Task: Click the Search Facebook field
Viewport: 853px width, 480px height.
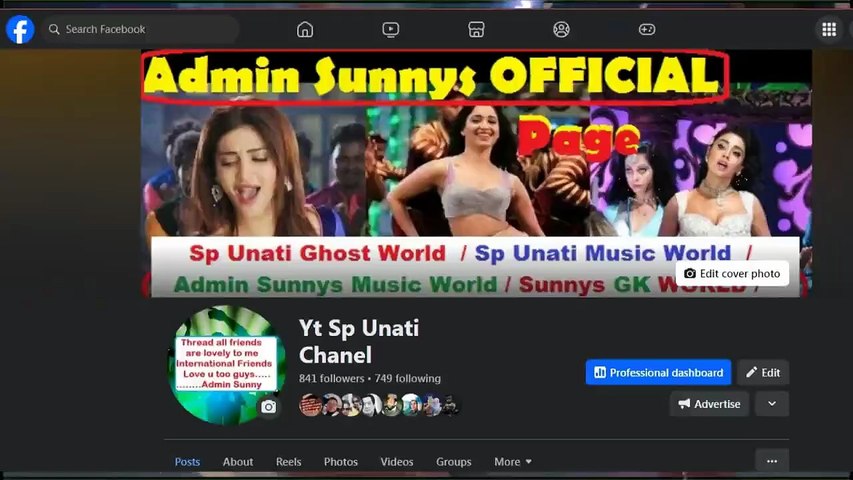Action: [140, 29]
